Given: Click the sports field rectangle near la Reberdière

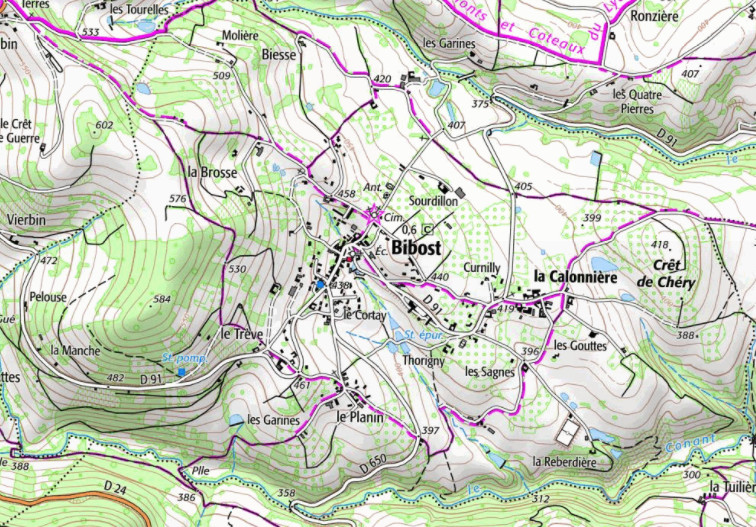Looking at the screenshot, I should (569, 431).
